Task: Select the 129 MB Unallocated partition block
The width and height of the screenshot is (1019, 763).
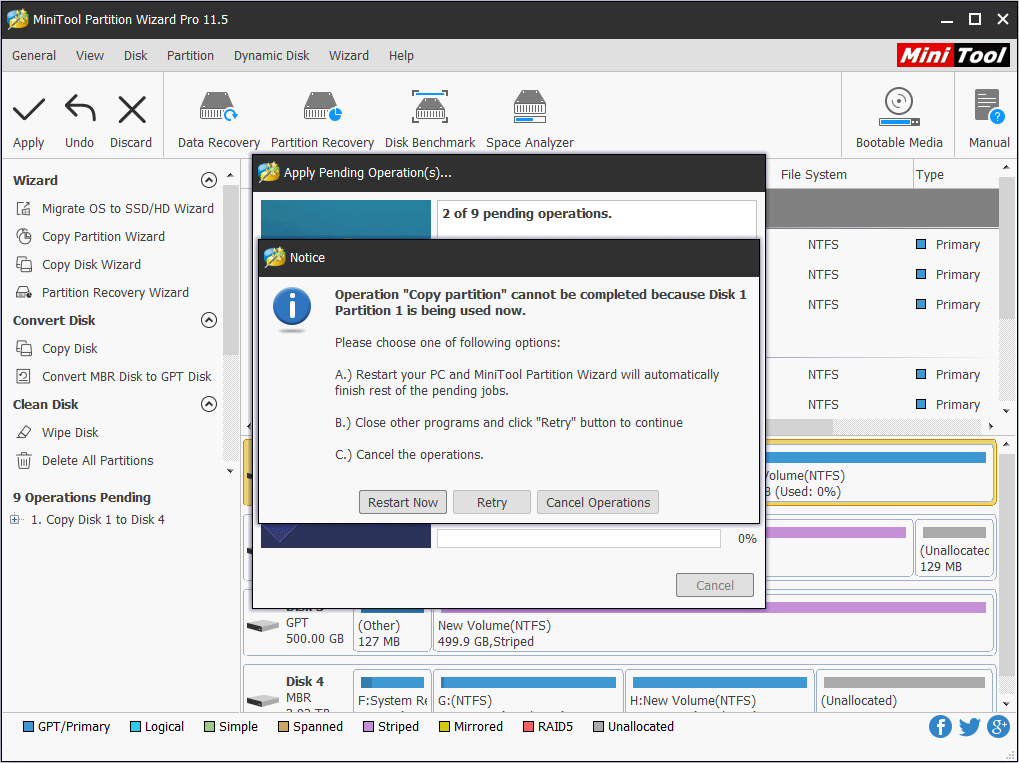Action: point(954,548)
